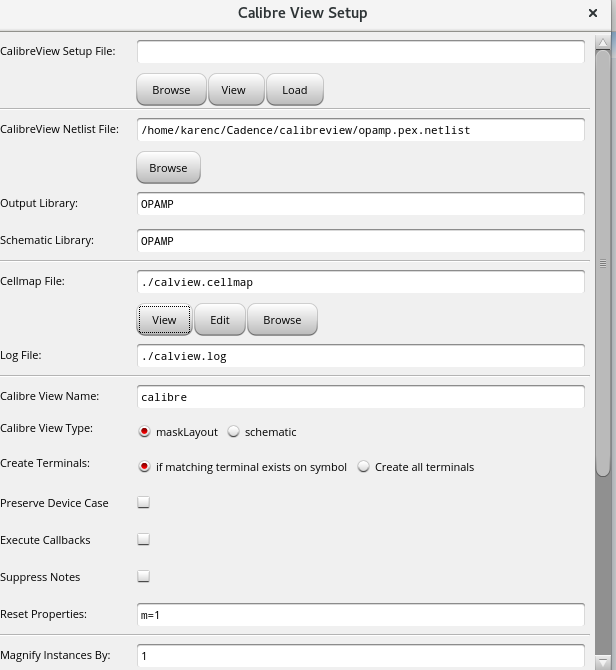Click the Calibre View Name field
Viewport: 616px width, 670px height.
(360, 397)
